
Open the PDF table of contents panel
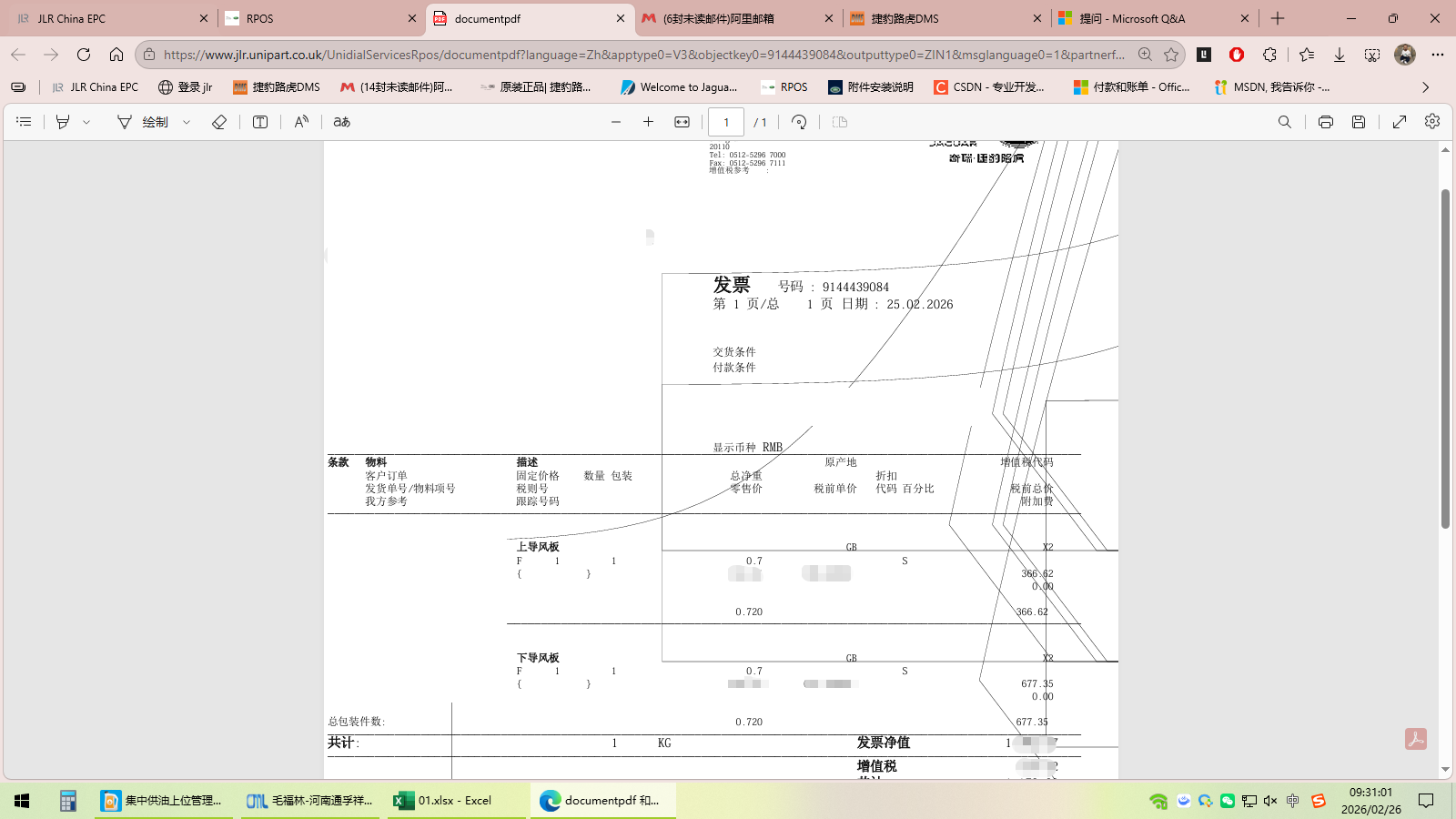coord(24,122)
